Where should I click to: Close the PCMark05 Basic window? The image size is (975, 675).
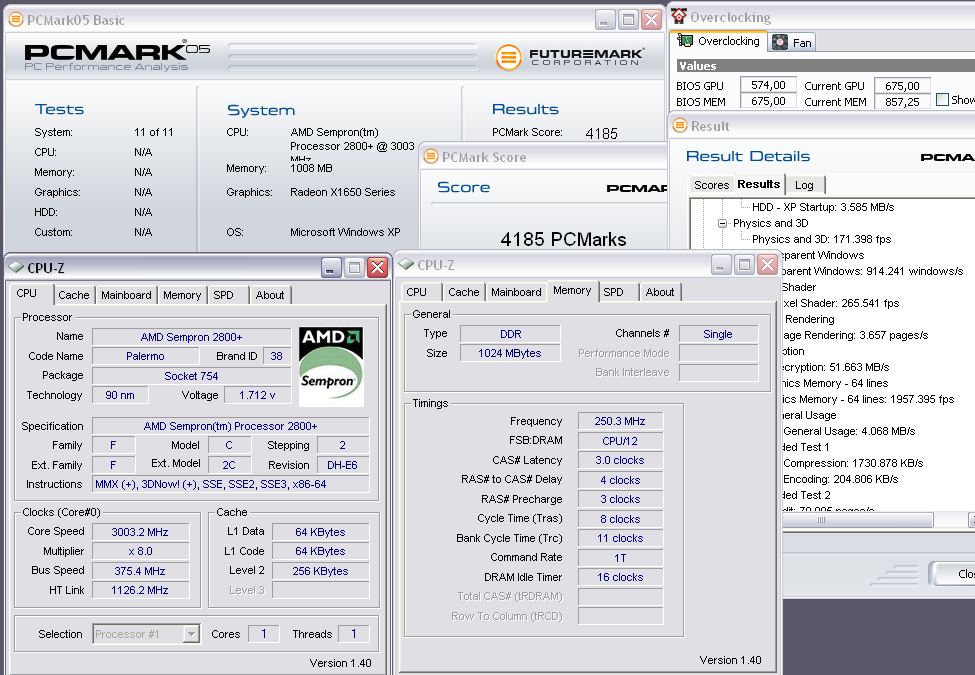tap(651, 20)
